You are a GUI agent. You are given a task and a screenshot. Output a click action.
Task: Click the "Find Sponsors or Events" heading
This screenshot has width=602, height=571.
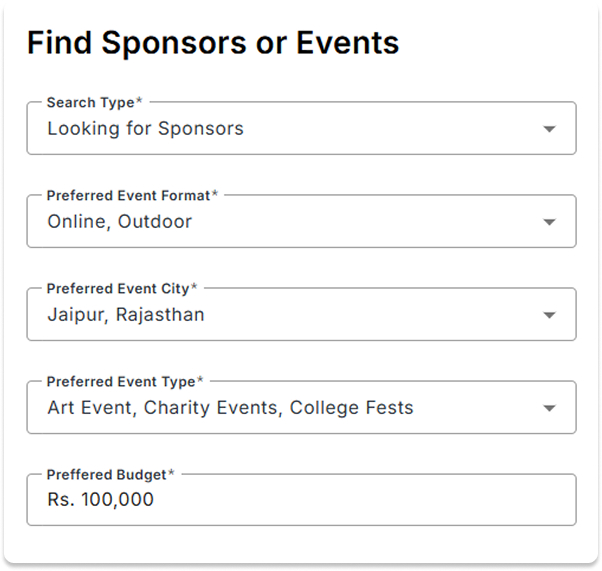pyautogui.click(x=213, y=43)
